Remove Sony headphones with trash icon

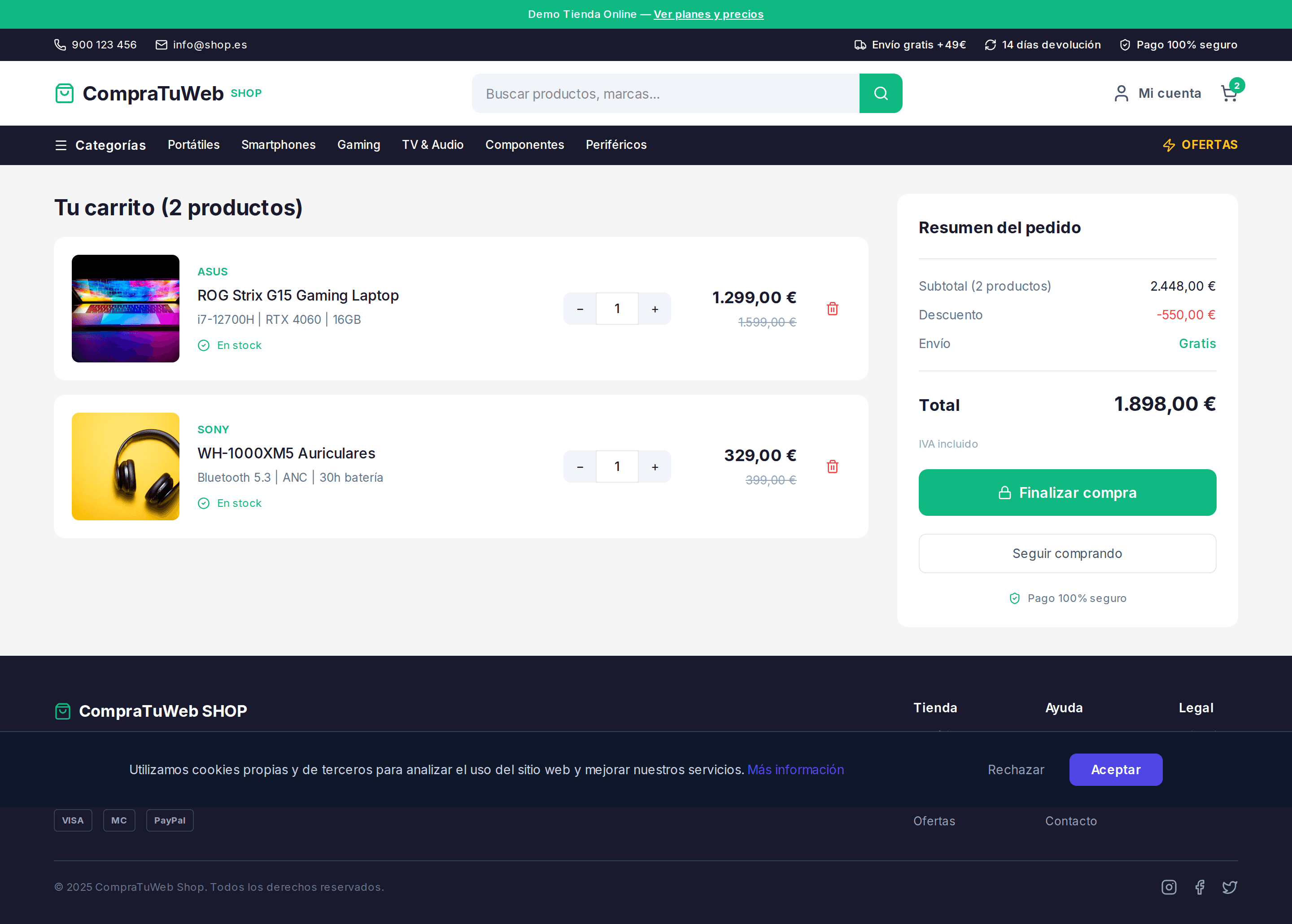click(832, 466)
